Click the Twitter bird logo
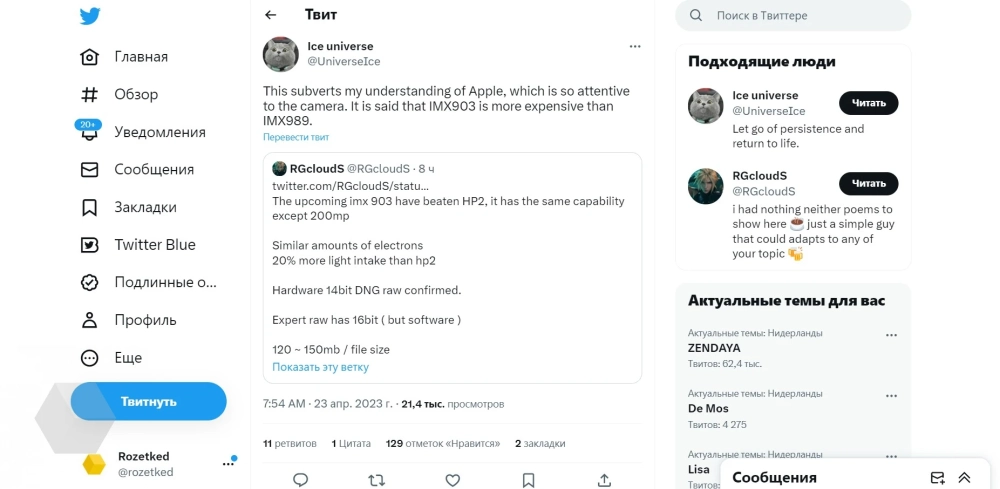The height and width of the screenshot is (489, 1000). pyautogui.click(x=90, y=16)
